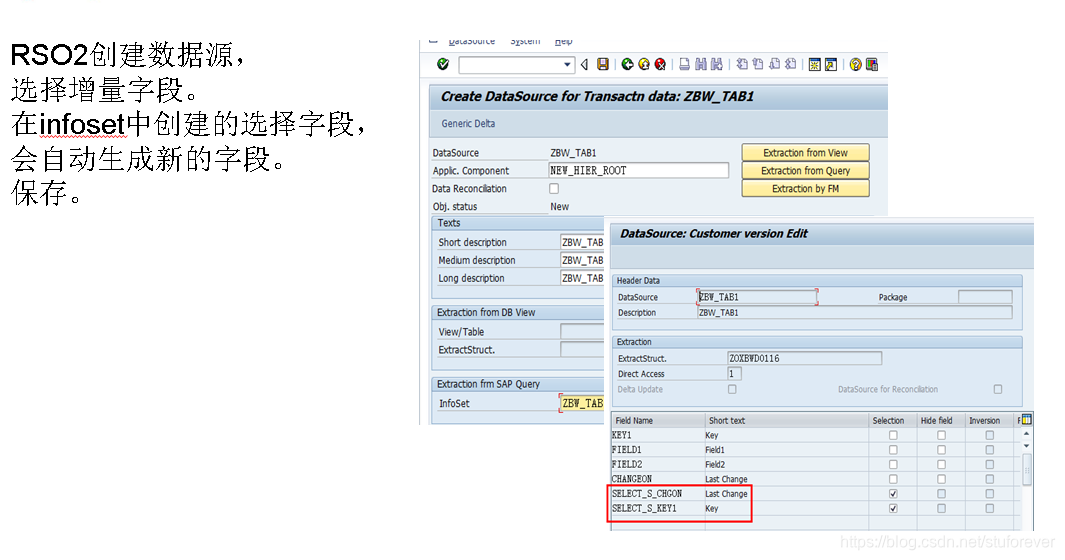Toggle Hide field checkbox for SELECT_S_KEY1
Viewport: 1065px width, 560px height.
941,508
